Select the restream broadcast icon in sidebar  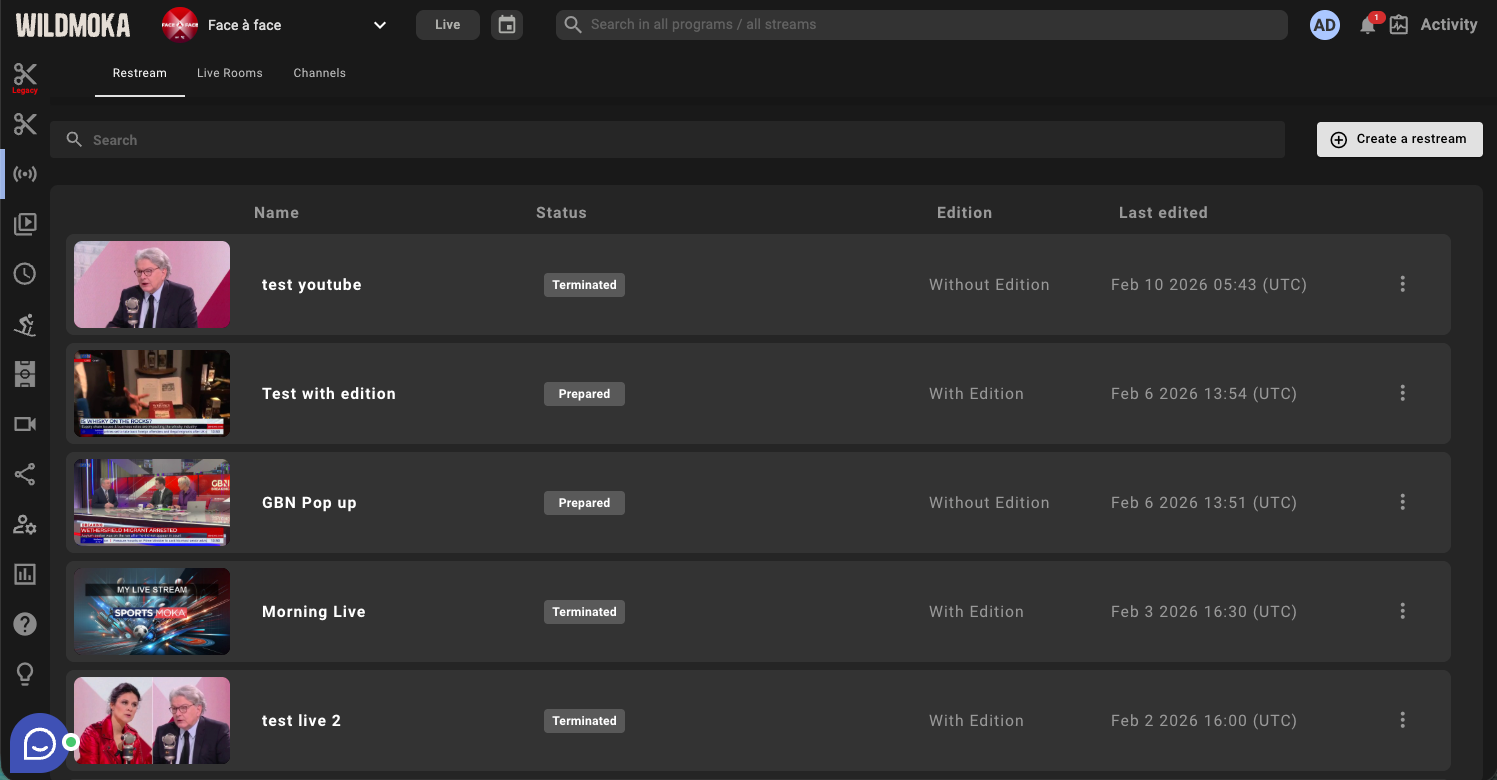click(x=25, y=174)
